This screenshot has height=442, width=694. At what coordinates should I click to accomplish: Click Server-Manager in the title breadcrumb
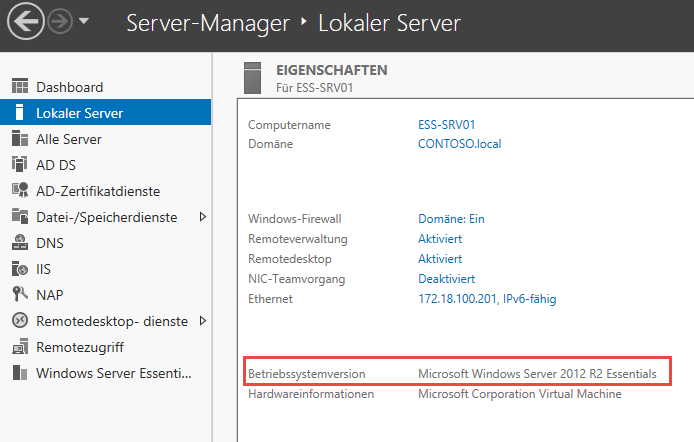pyautogui.click(x=208, y=23)
